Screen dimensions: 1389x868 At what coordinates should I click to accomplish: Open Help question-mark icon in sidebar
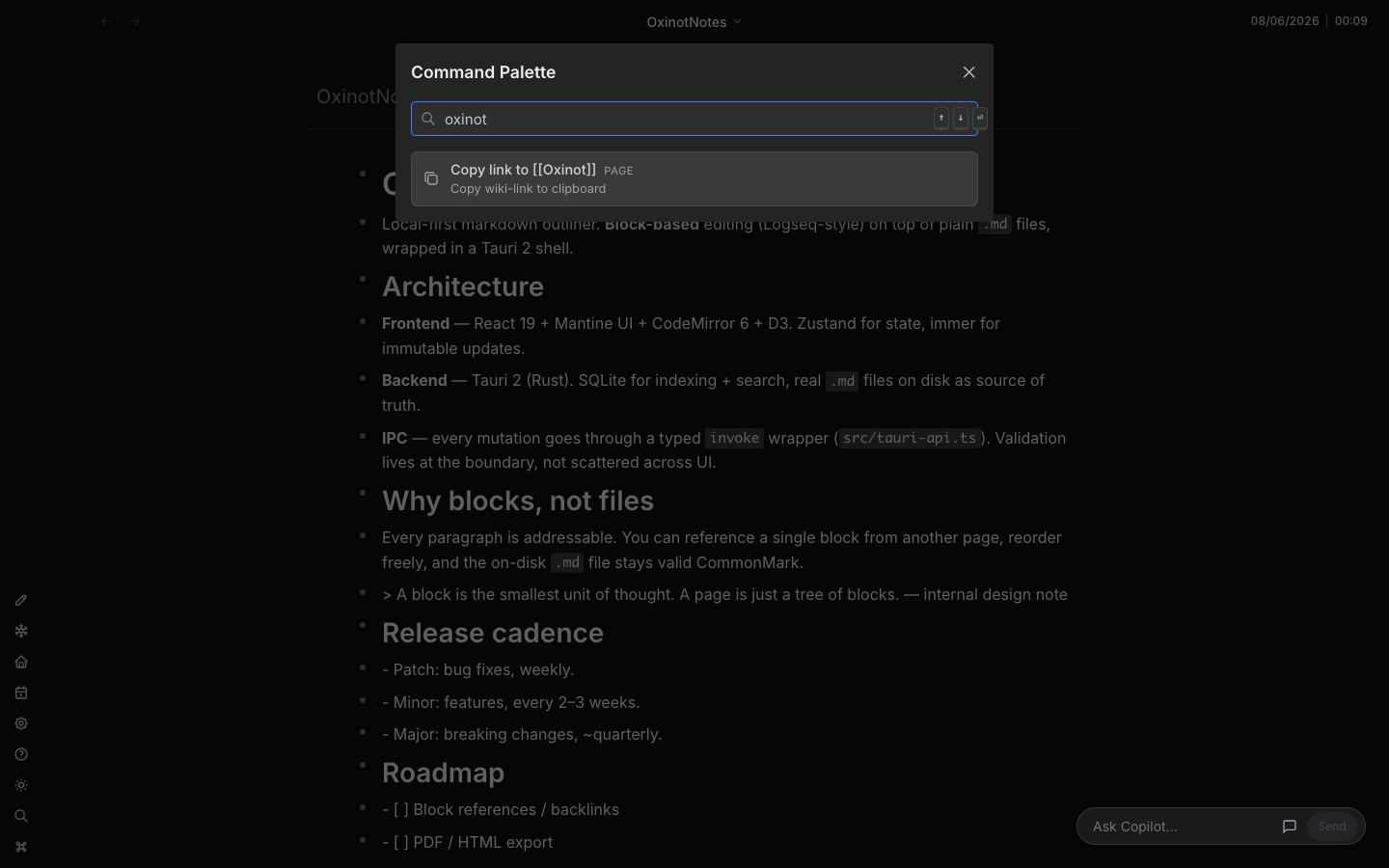coord(21,754)
